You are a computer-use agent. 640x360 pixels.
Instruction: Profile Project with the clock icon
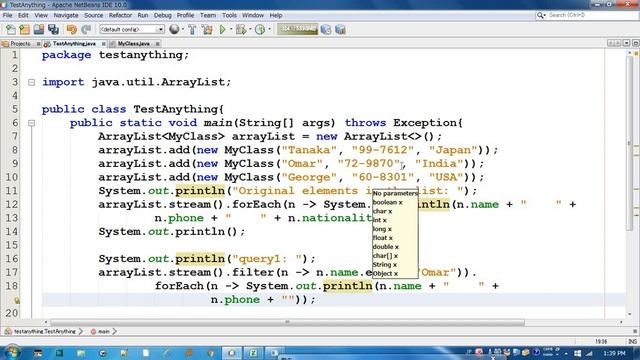click(x=260, y=29)
